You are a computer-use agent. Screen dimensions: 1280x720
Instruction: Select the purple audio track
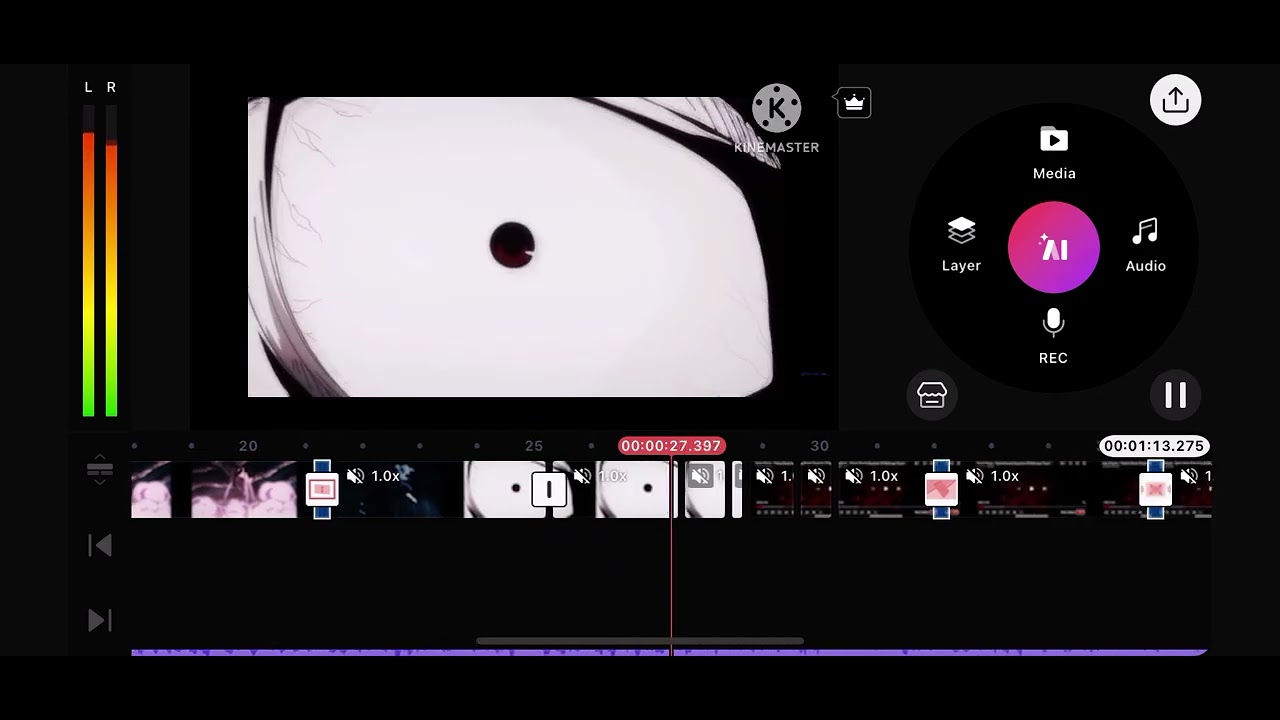pos(670,652)
